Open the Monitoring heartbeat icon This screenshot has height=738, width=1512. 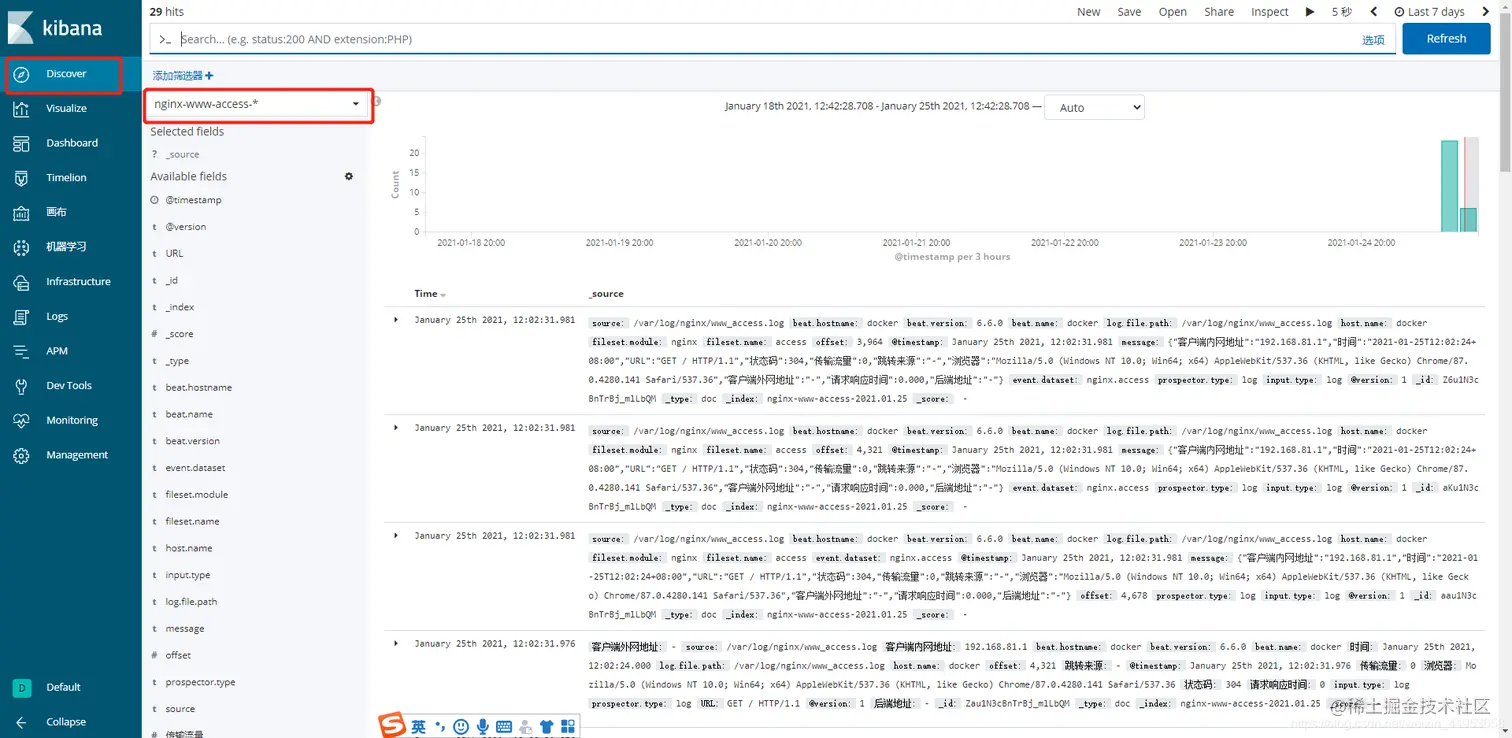point(22,420)
